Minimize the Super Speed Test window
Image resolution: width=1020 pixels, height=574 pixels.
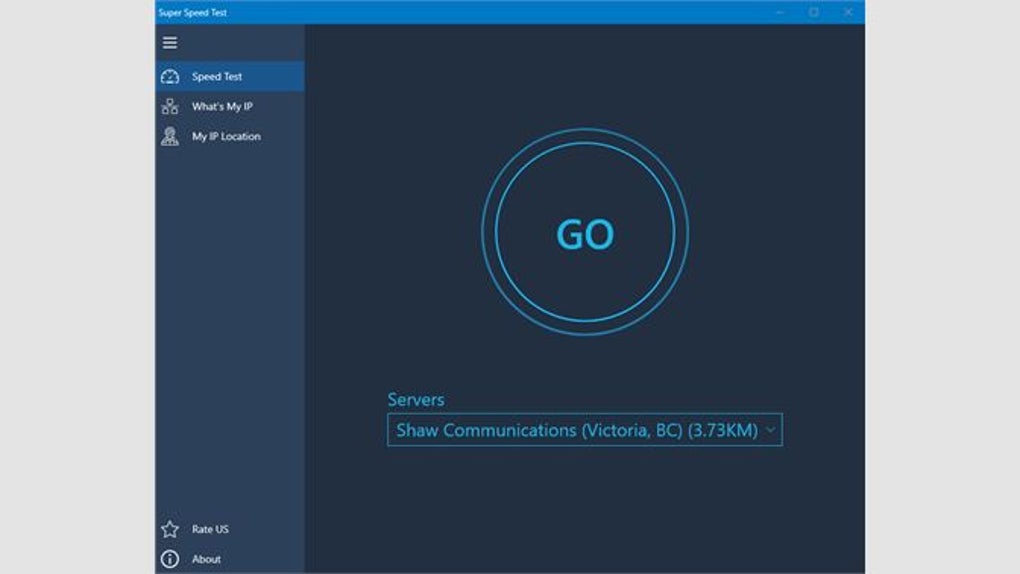click(779, 12)
